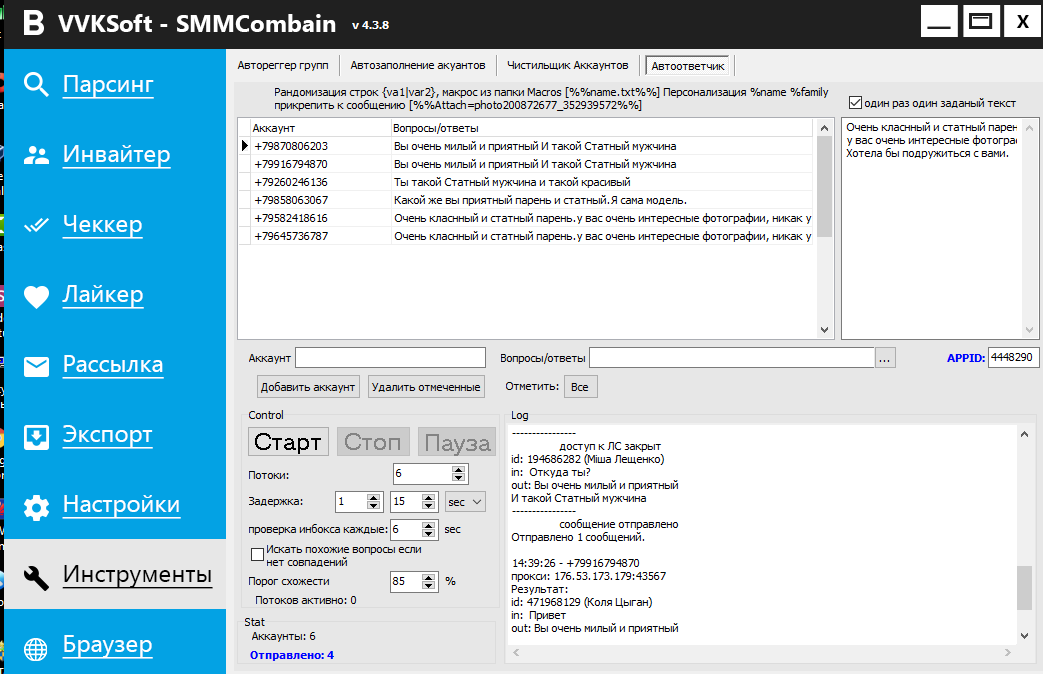The height and width of the screenshot is (674, 1043).
Task: Click the download icon for Экспорт
Action: tap(37, 436)
